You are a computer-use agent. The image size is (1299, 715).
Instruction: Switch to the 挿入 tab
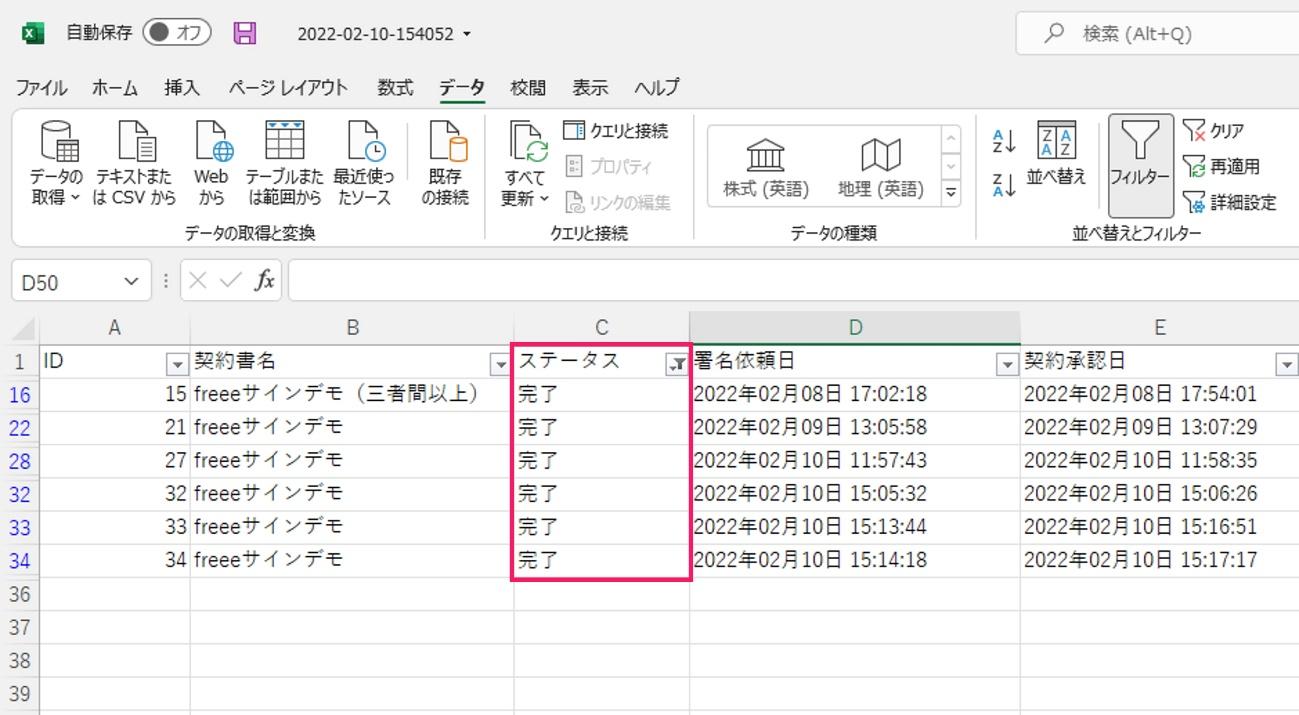coord(182,88)
